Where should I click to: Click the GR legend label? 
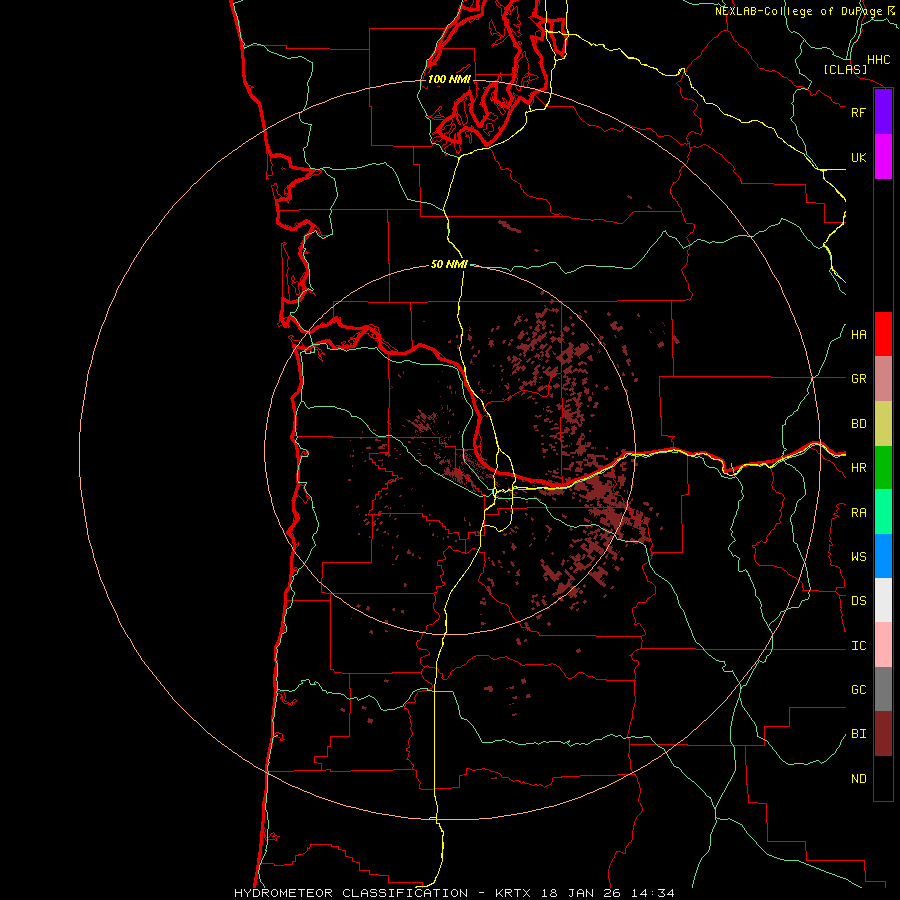858,379
